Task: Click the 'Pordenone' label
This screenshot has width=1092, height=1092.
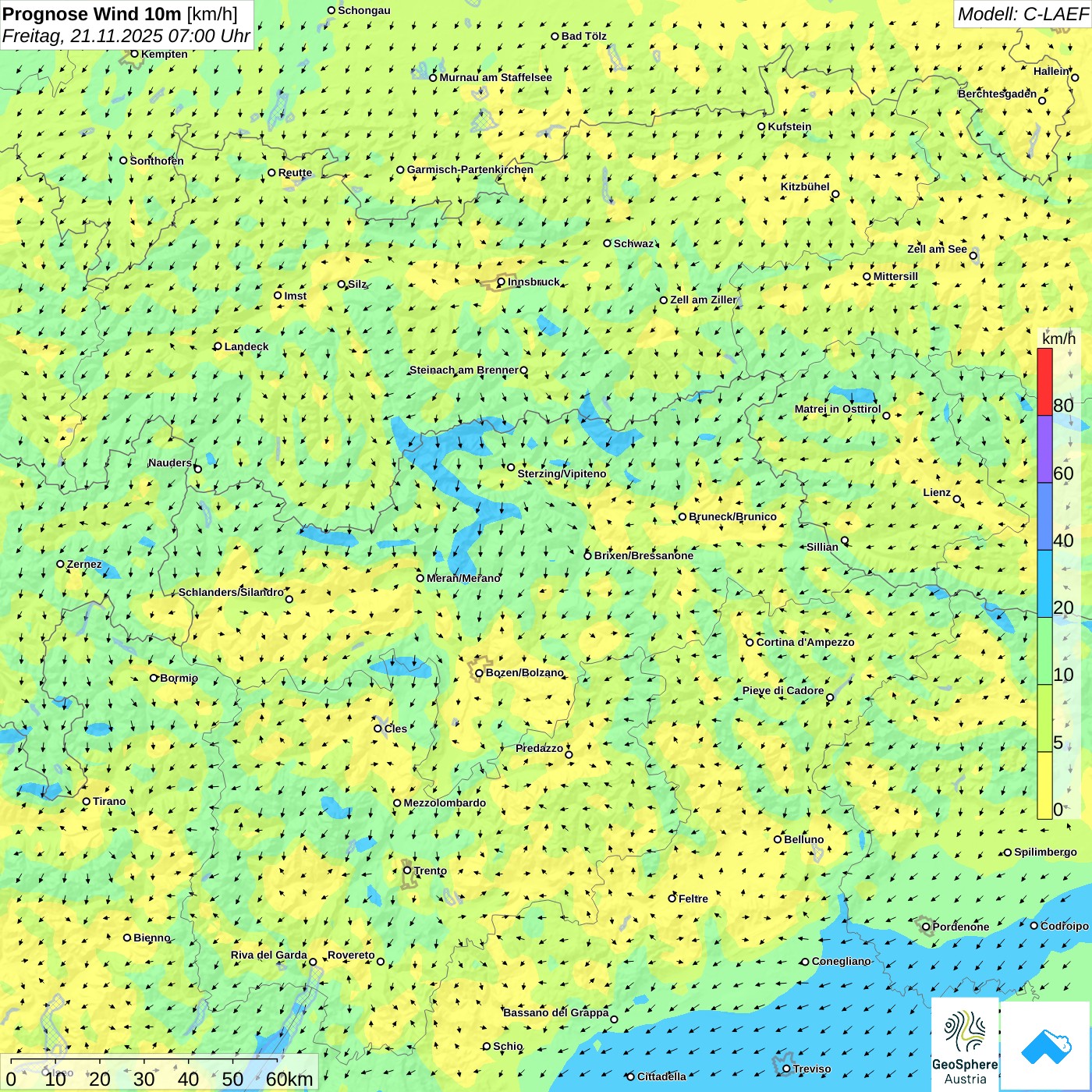Action: [x=960, y=927]
